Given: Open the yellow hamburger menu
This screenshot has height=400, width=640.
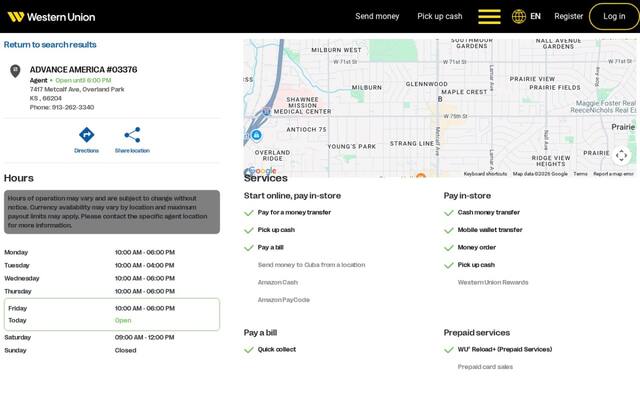Looking at the screenshot, I should coord(489,17).
